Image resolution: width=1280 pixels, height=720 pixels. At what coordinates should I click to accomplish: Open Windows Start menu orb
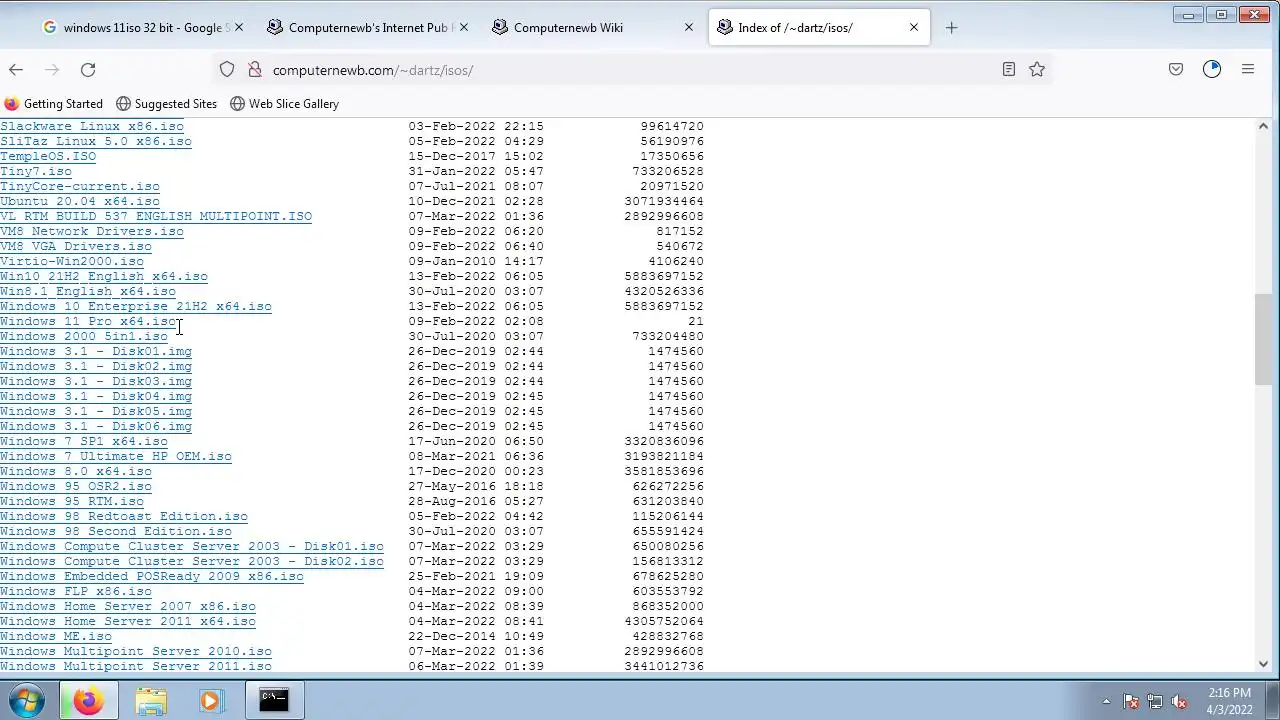(27, 700)
